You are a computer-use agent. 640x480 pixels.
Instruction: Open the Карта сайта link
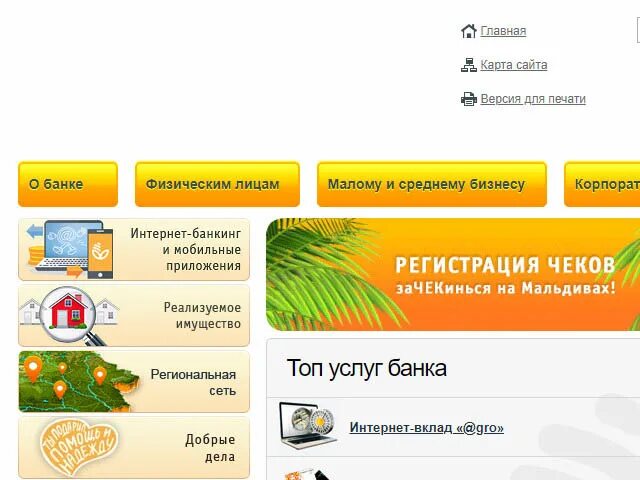[x=514, y=65]
